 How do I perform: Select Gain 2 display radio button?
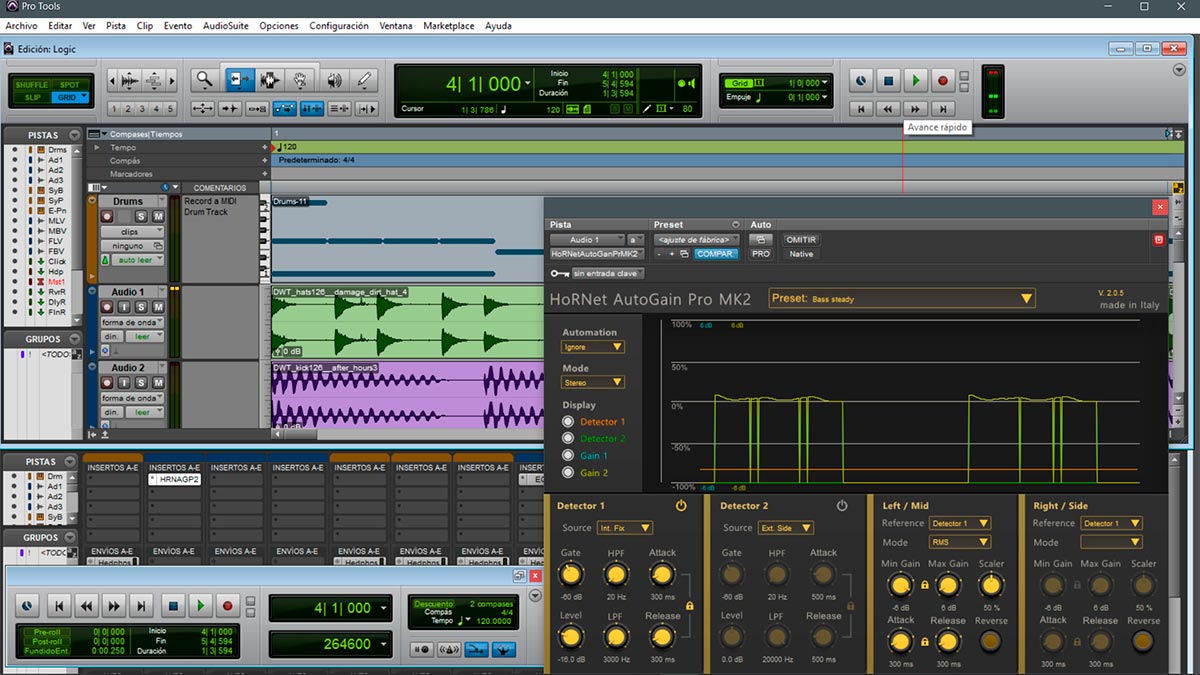click(569, 473)
